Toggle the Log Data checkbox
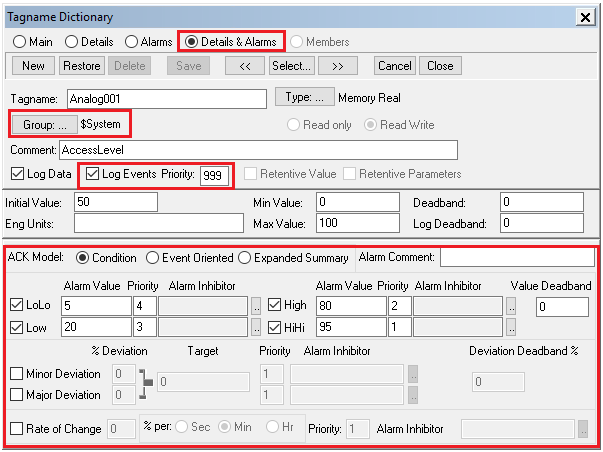The width and height of the screenshot is (603, 452). (x=17, y=174)
